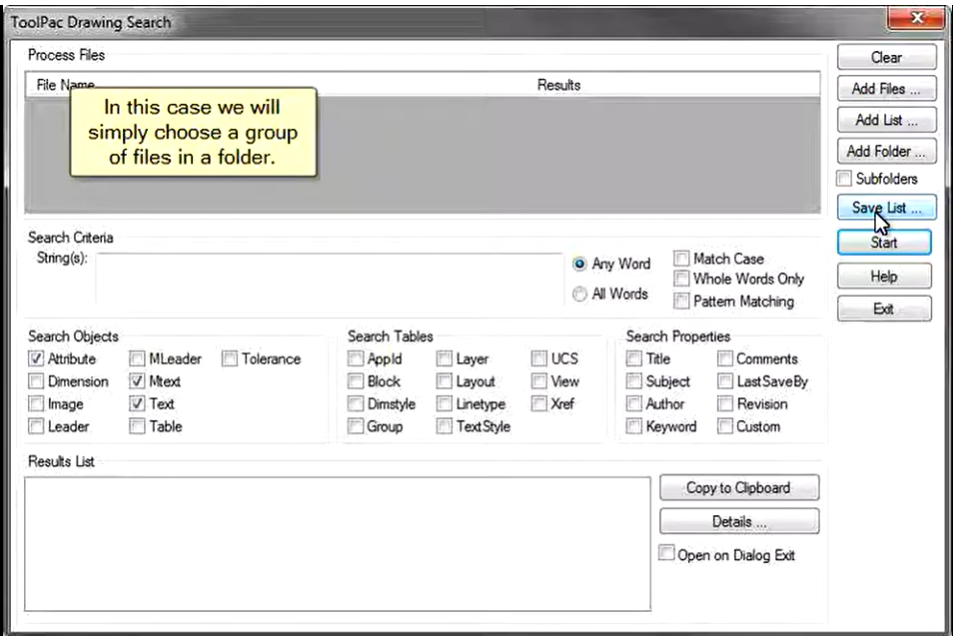Check the Keyword property
This screenshot has width=953, height=638.
[634, 427]
